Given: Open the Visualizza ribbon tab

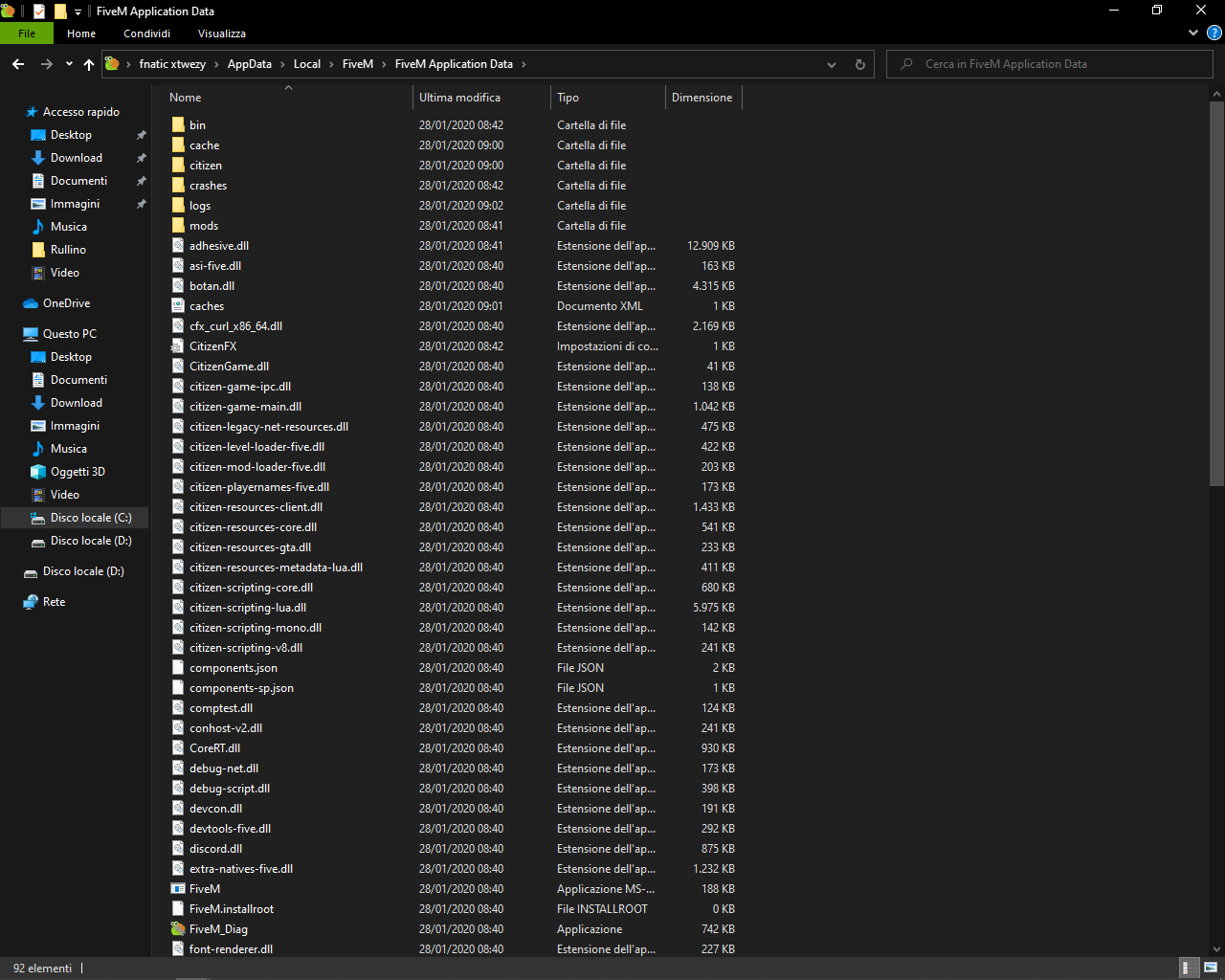Looking at the screenshot, I should (222, 33).
